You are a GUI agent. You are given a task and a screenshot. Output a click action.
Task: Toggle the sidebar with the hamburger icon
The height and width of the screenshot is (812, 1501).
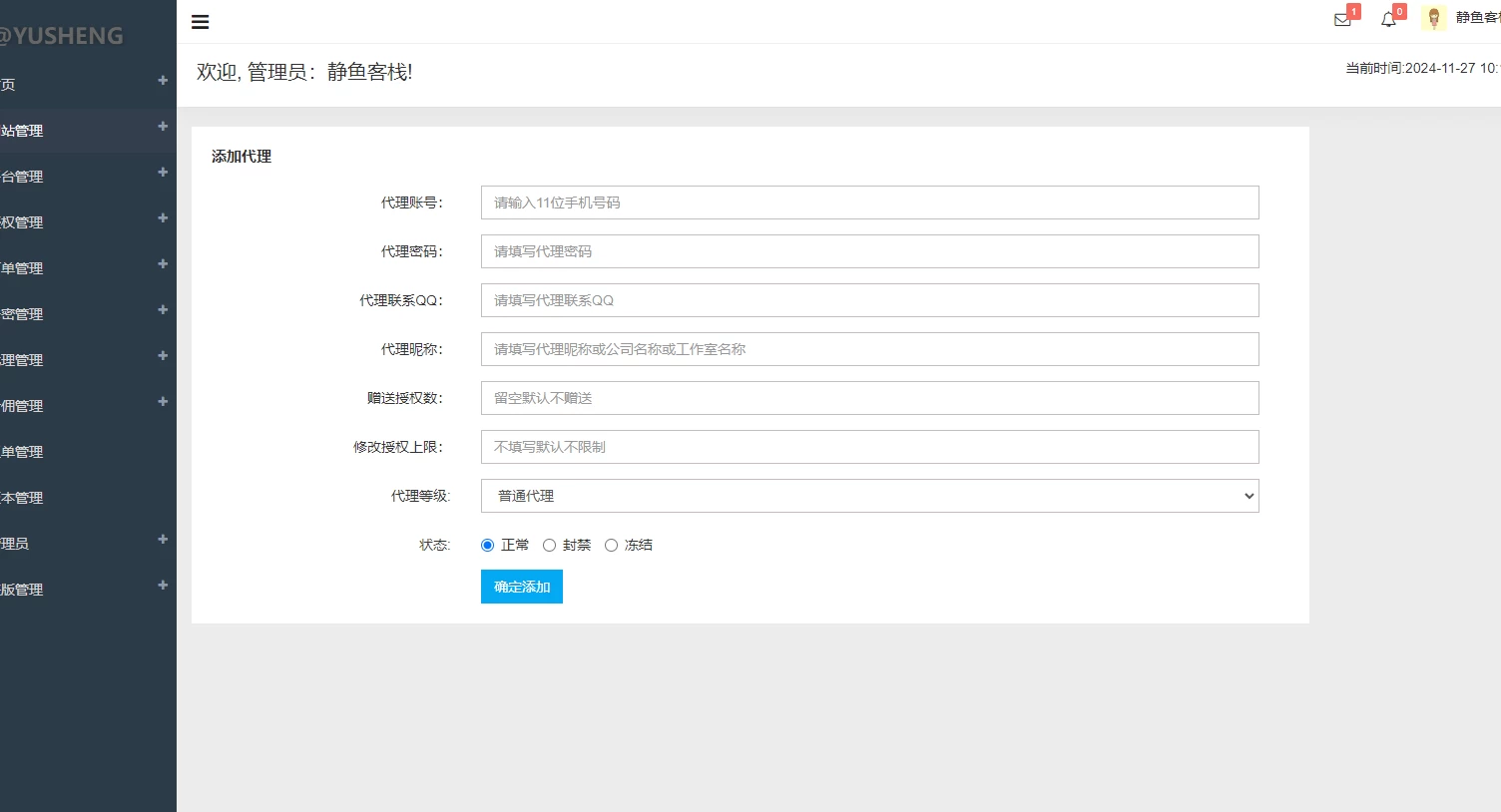pos(200,22)
